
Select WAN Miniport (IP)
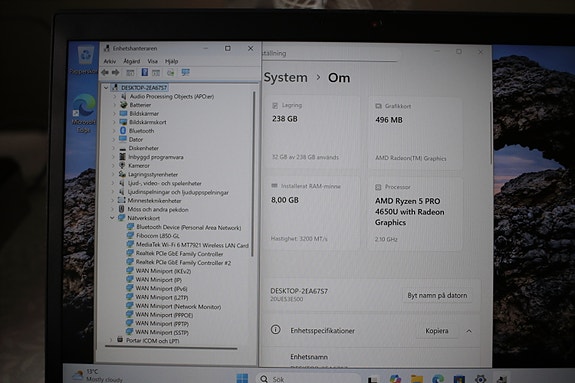pos(158,280)
